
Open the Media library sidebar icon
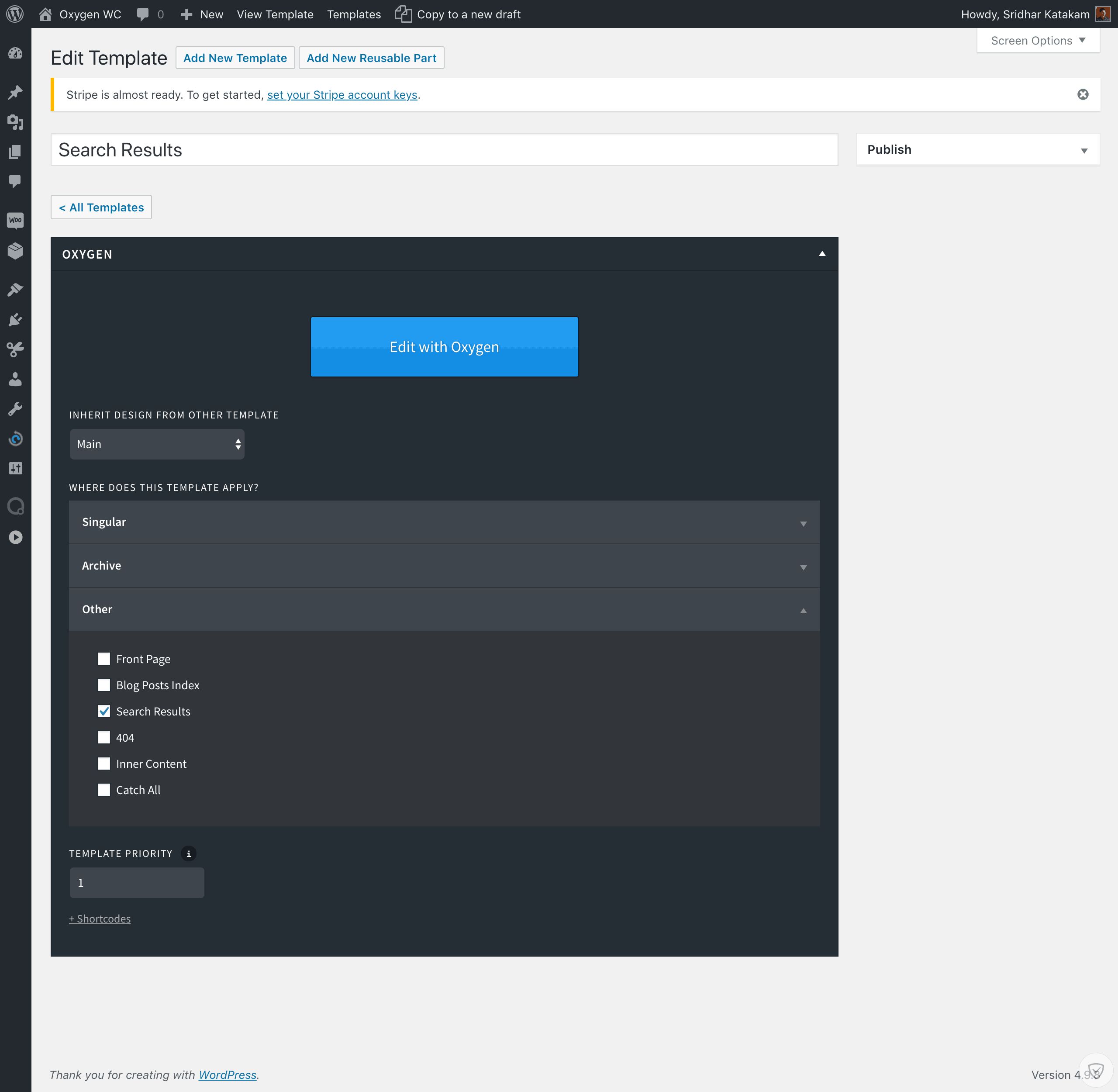15,121
